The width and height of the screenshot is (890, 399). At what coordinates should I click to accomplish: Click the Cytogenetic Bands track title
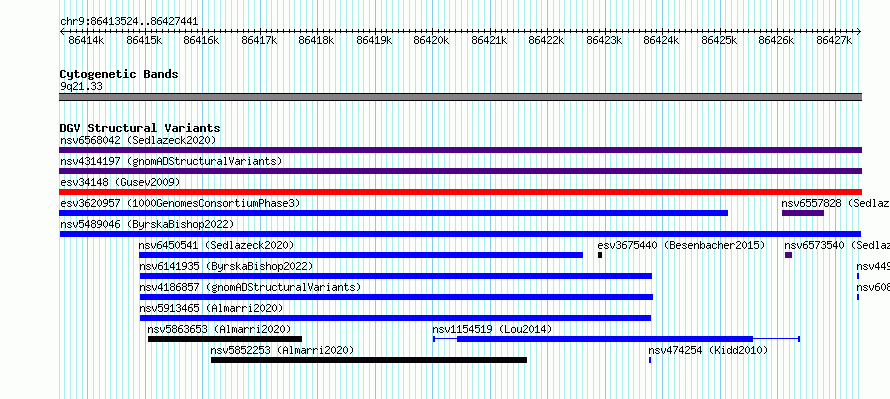[119, 74]
